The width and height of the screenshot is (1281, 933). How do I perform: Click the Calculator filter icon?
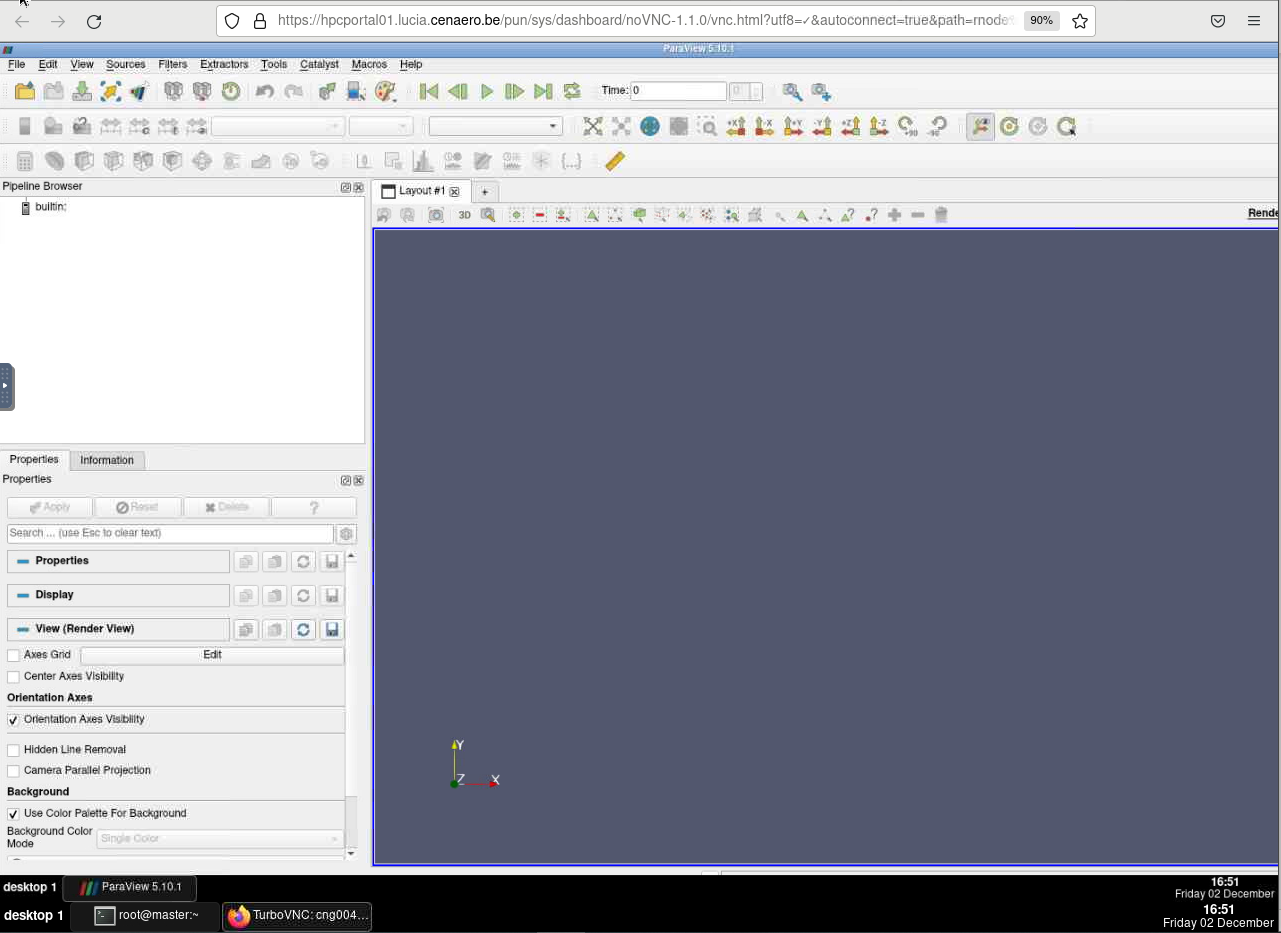[25, 161]
